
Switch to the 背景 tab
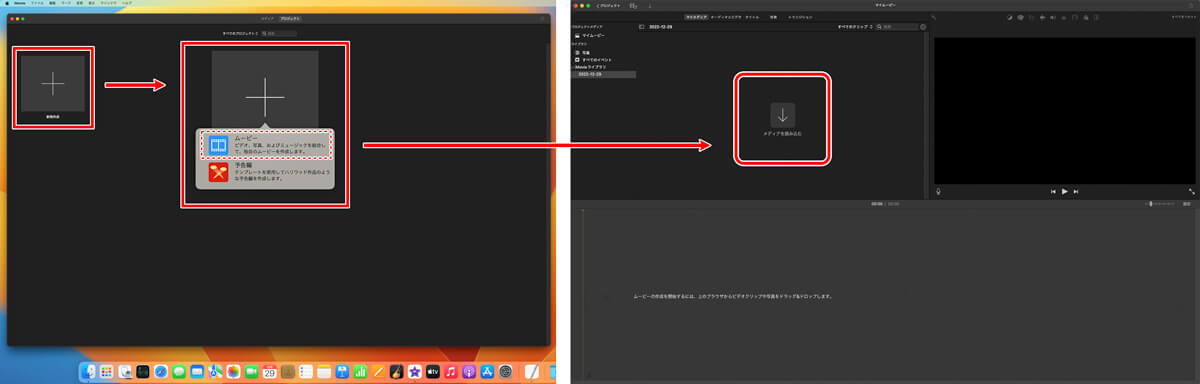click(773, 17)
